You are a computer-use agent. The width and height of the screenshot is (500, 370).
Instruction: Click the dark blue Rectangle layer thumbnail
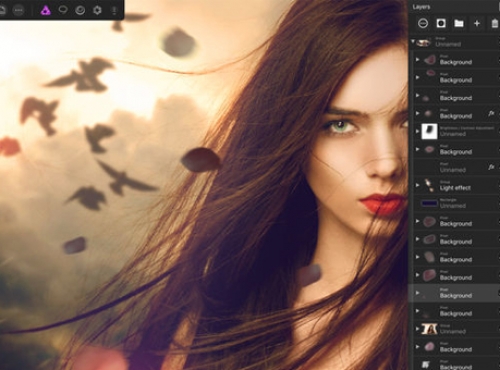pyautogui.click(x=429, y=203)
